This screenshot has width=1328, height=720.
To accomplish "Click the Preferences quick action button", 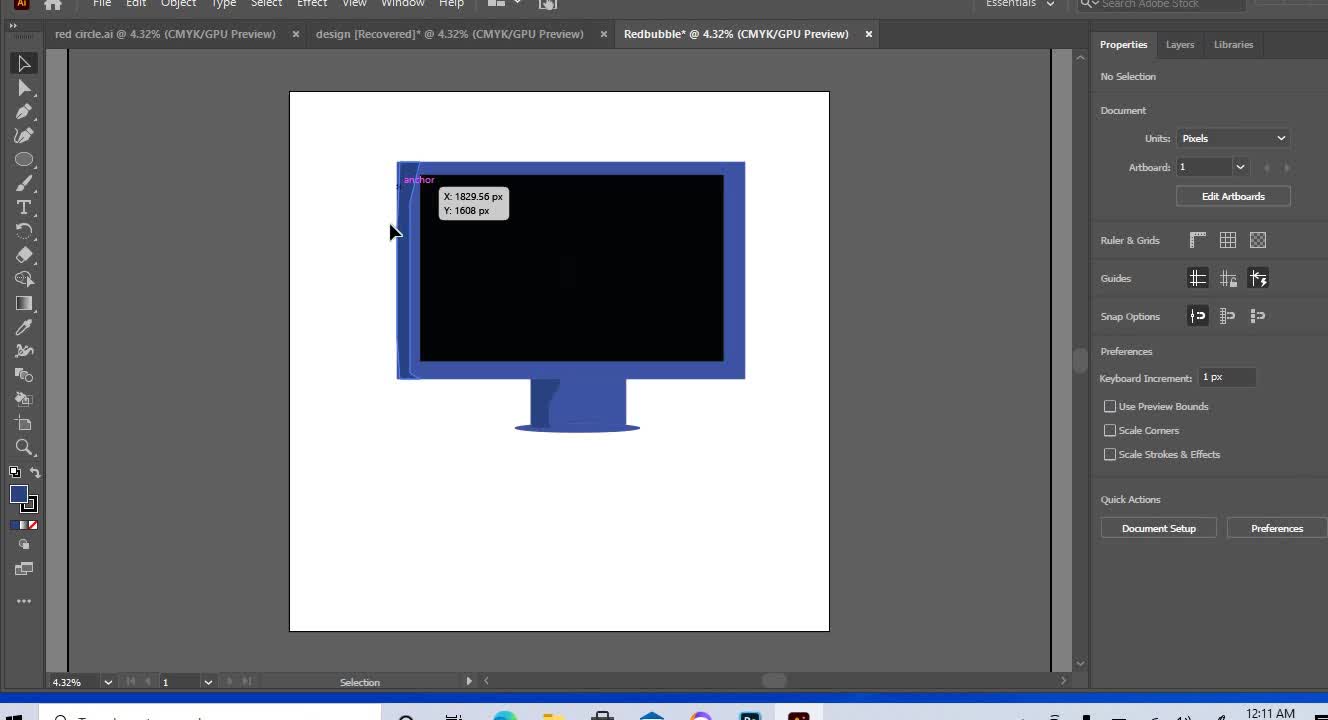I will (1276, 528).
